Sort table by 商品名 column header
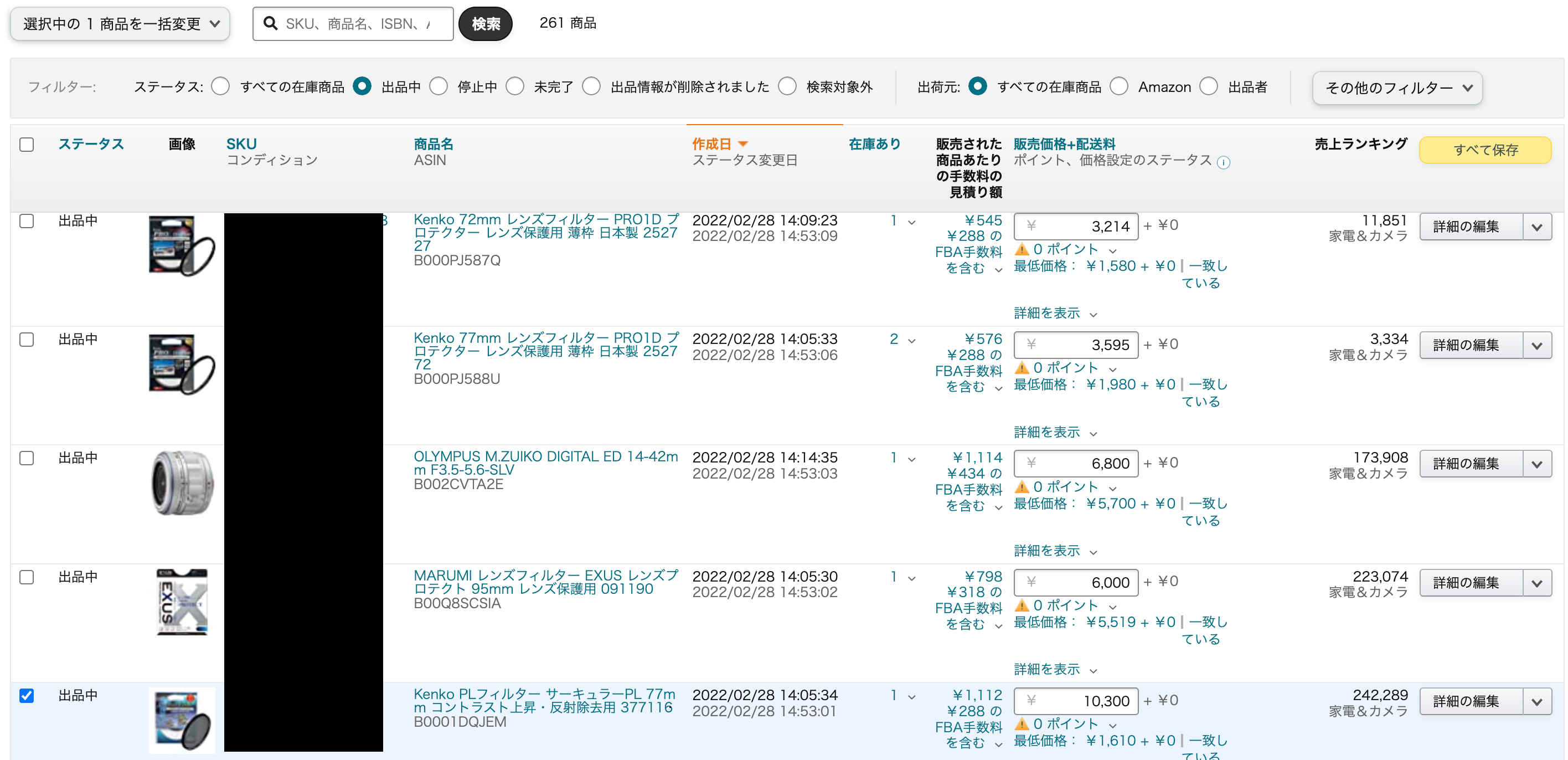Screen dimensions: 1568x760 434,145
